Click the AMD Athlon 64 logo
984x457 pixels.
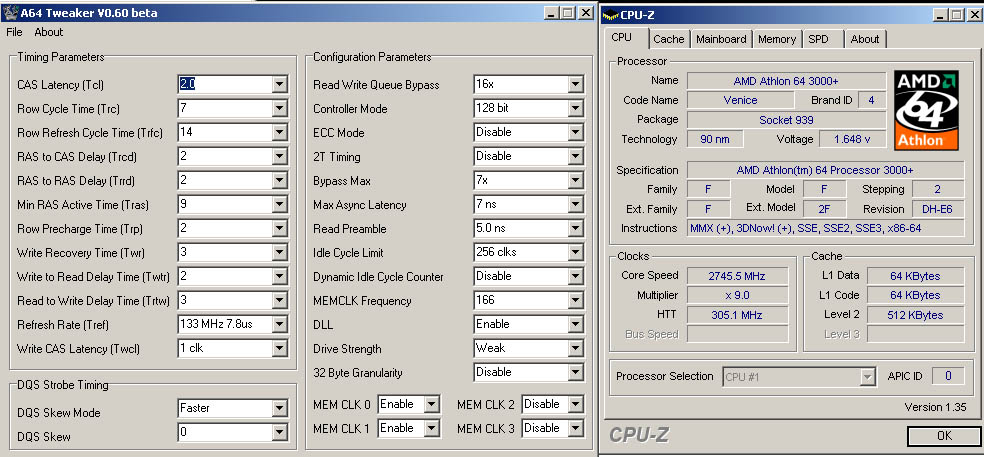[926, 109]
